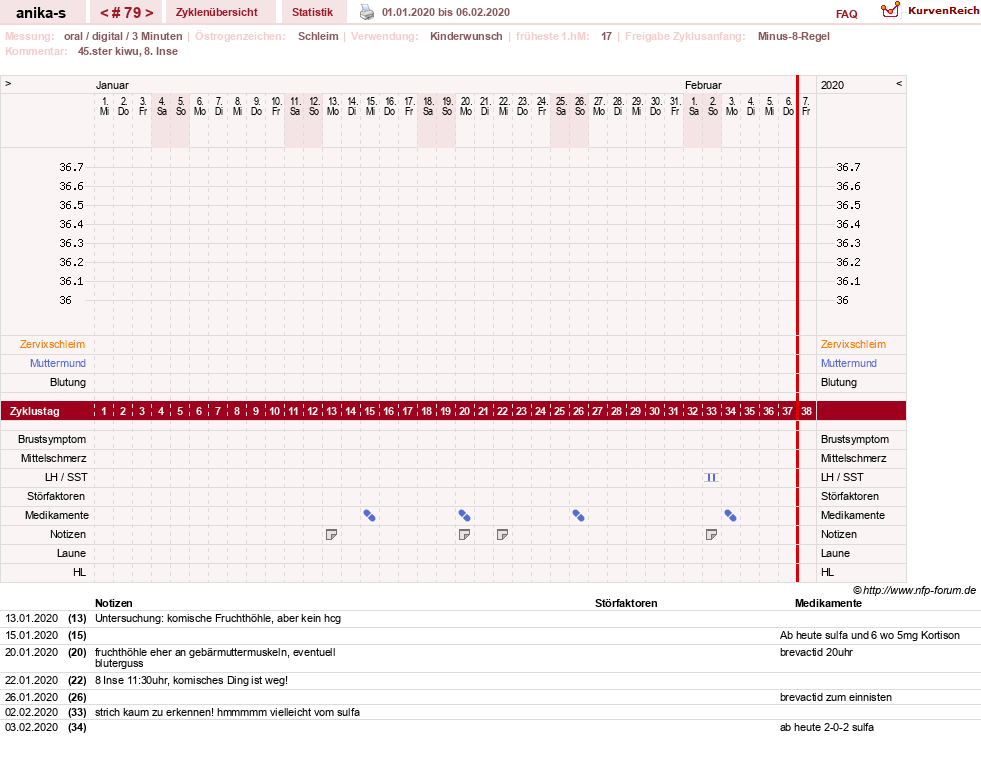Viewport: 981px width, 776px height.
Task: Click 'brevactid zum einnisten' medication entry
Action: [836, 697]
